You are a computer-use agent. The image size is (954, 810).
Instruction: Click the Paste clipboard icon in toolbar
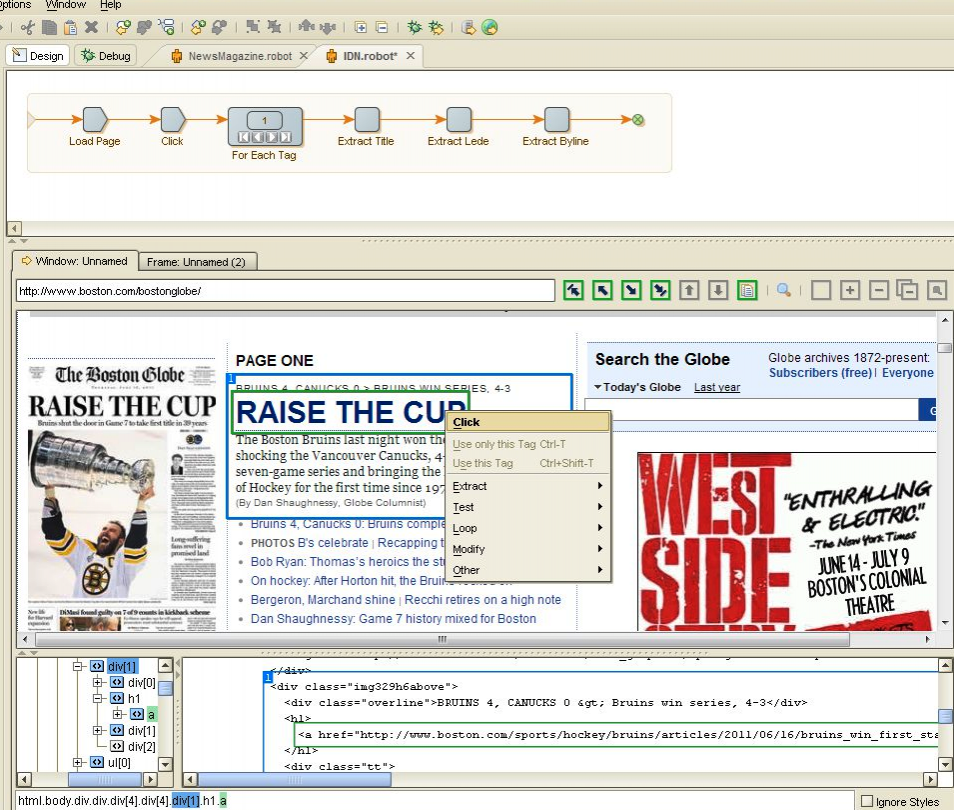[71, 27]
